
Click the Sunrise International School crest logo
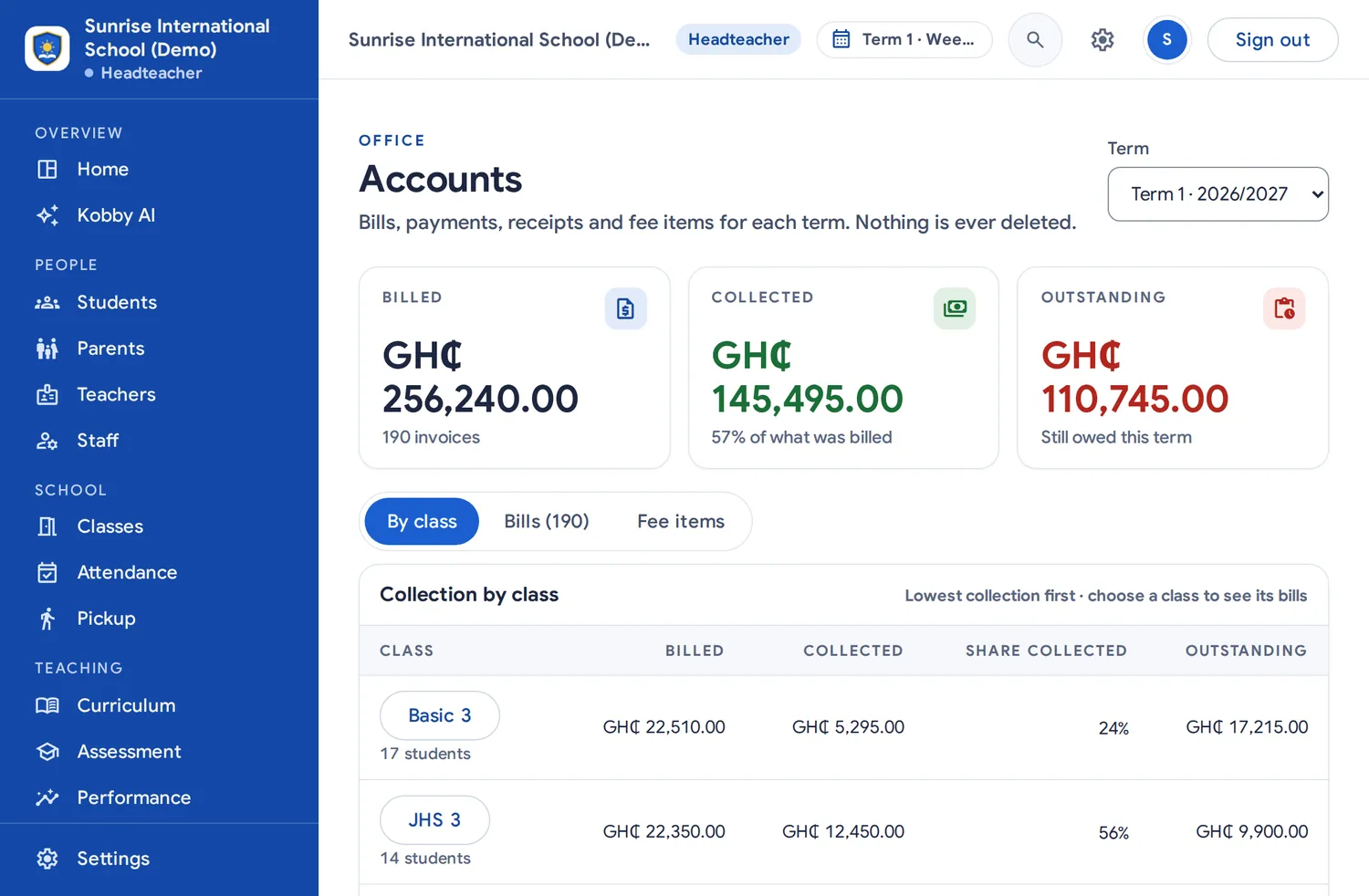47,48
